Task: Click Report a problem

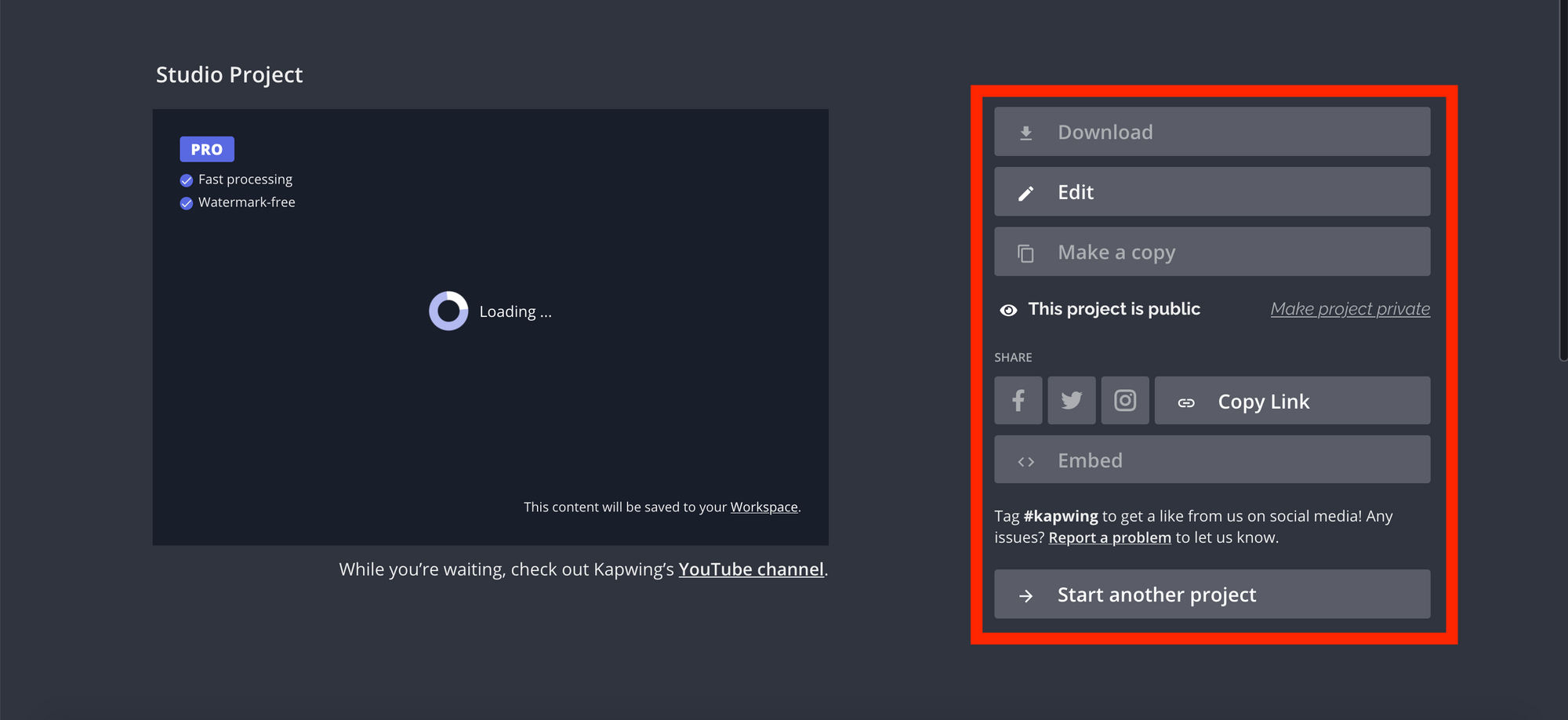Action: 1109,537
